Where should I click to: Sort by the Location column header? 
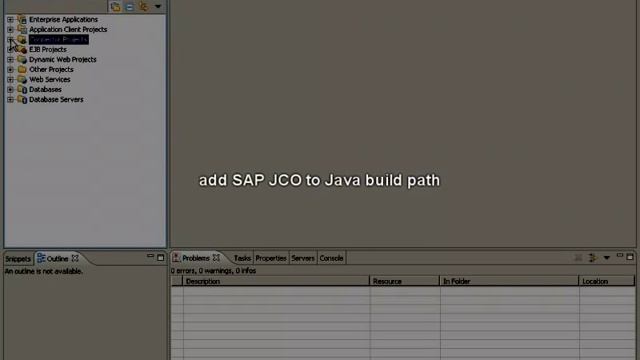(x=607, y=281)
